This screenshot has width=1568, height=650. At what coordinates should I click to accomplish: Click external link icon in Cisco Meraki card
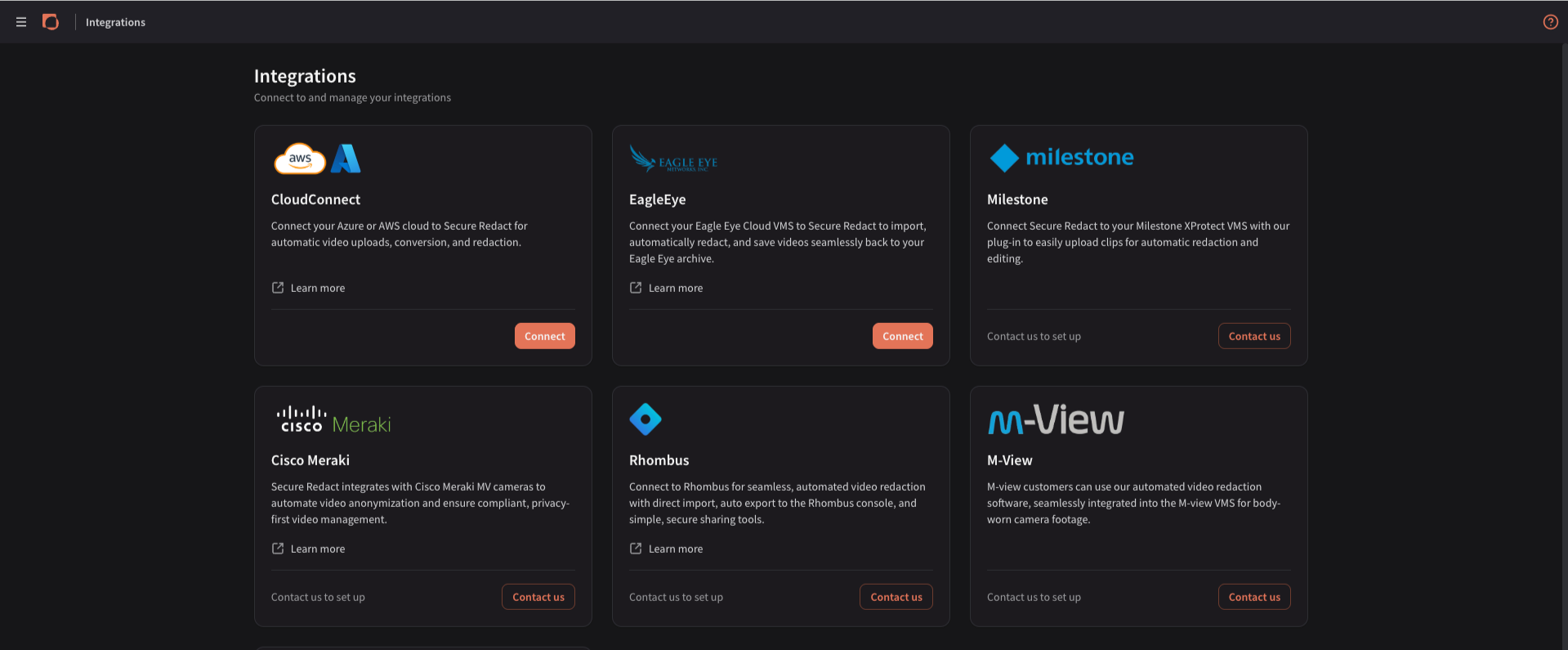pyautogui.click(x=278, y=549)
